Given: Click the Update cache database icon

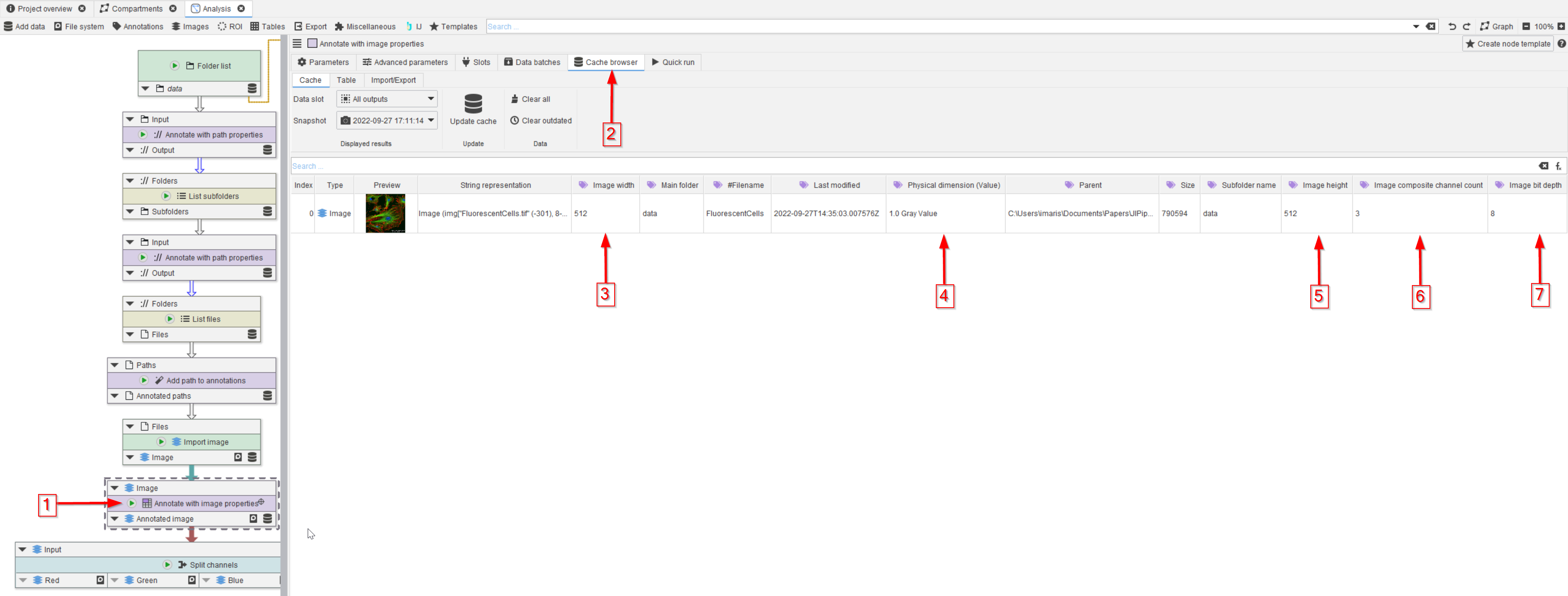Looking at the screenshot, I should (x=473, y=104).
